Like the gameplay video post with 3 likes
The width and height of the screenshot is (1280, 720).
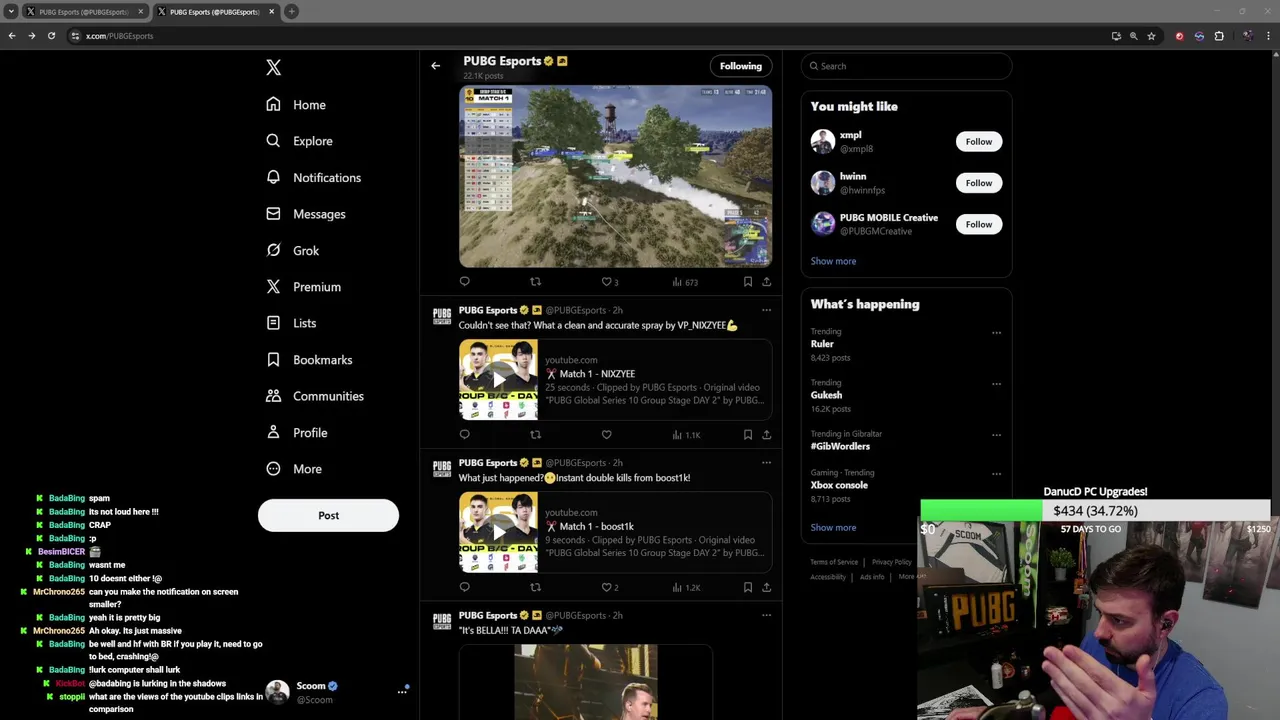(609, 282)
